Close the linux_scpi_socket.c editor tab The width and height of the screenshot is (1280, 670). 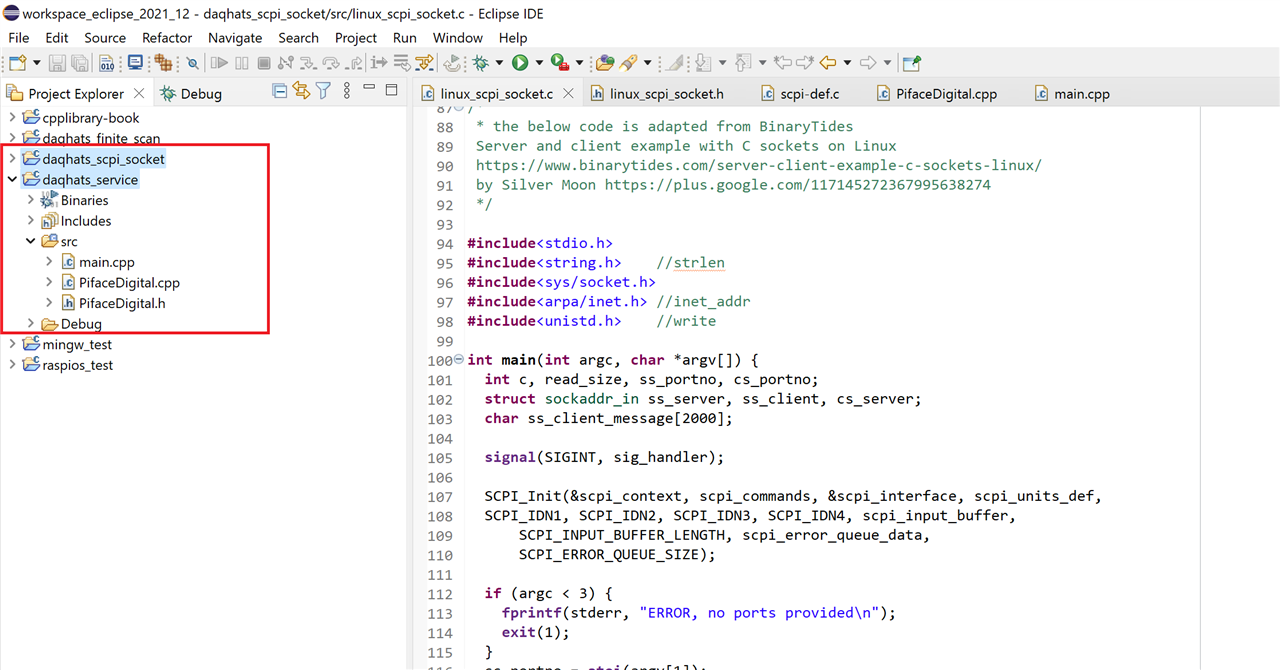[568, 94]
